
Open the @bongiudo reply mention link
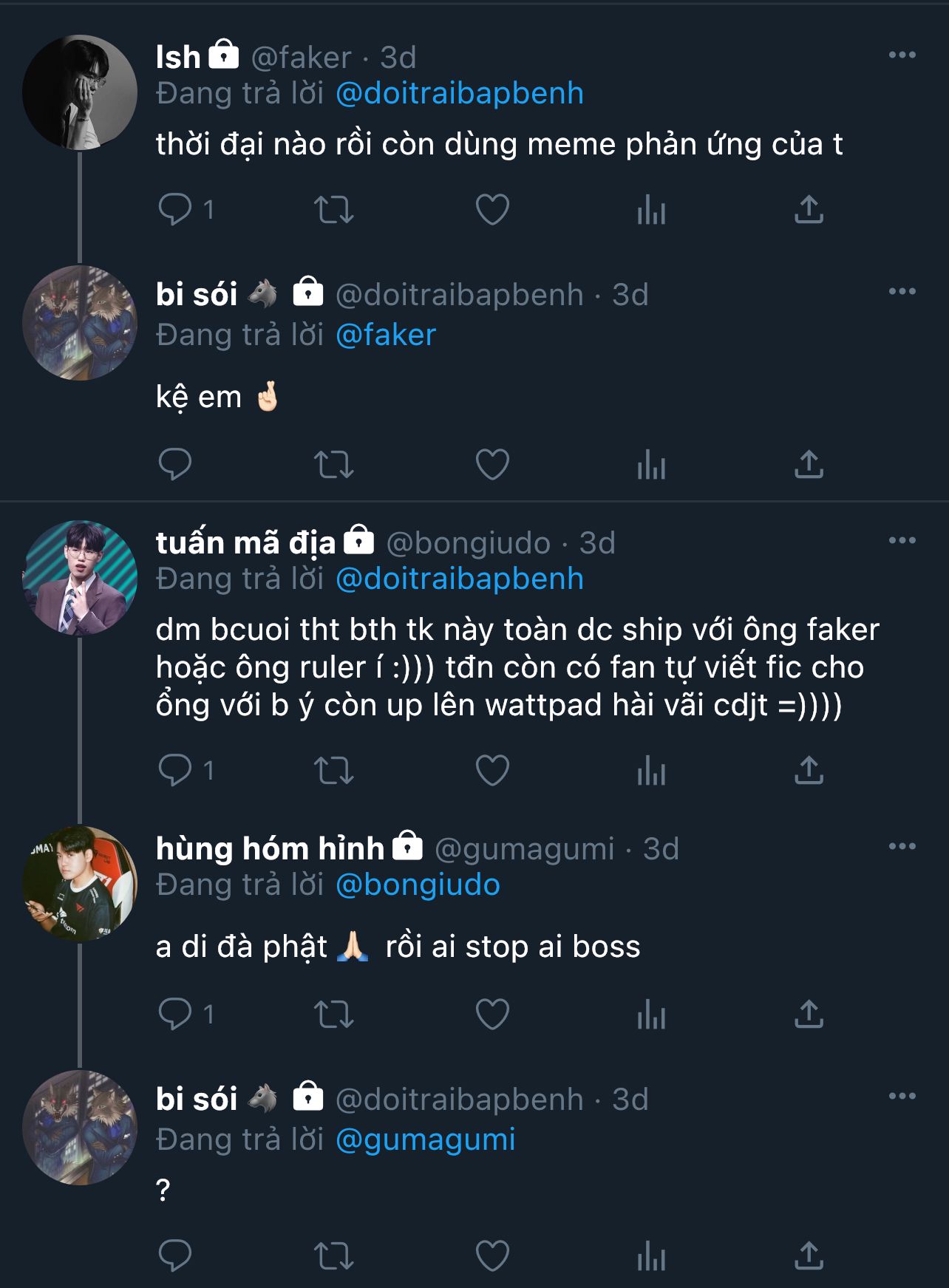tap(418, 885)
